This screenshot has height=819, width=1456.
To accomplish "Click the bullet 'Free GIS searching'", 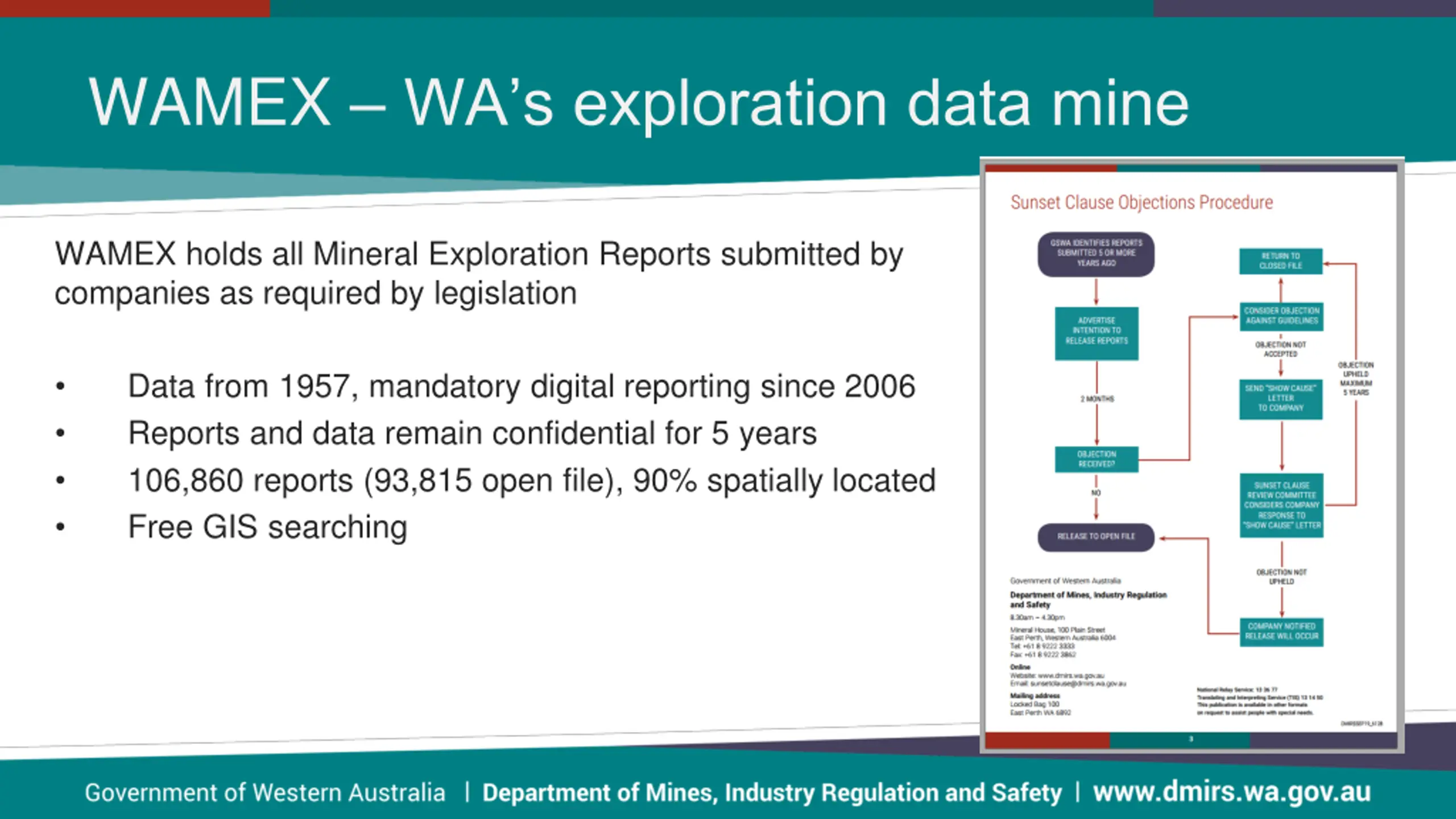I will (x=267, y=527).
